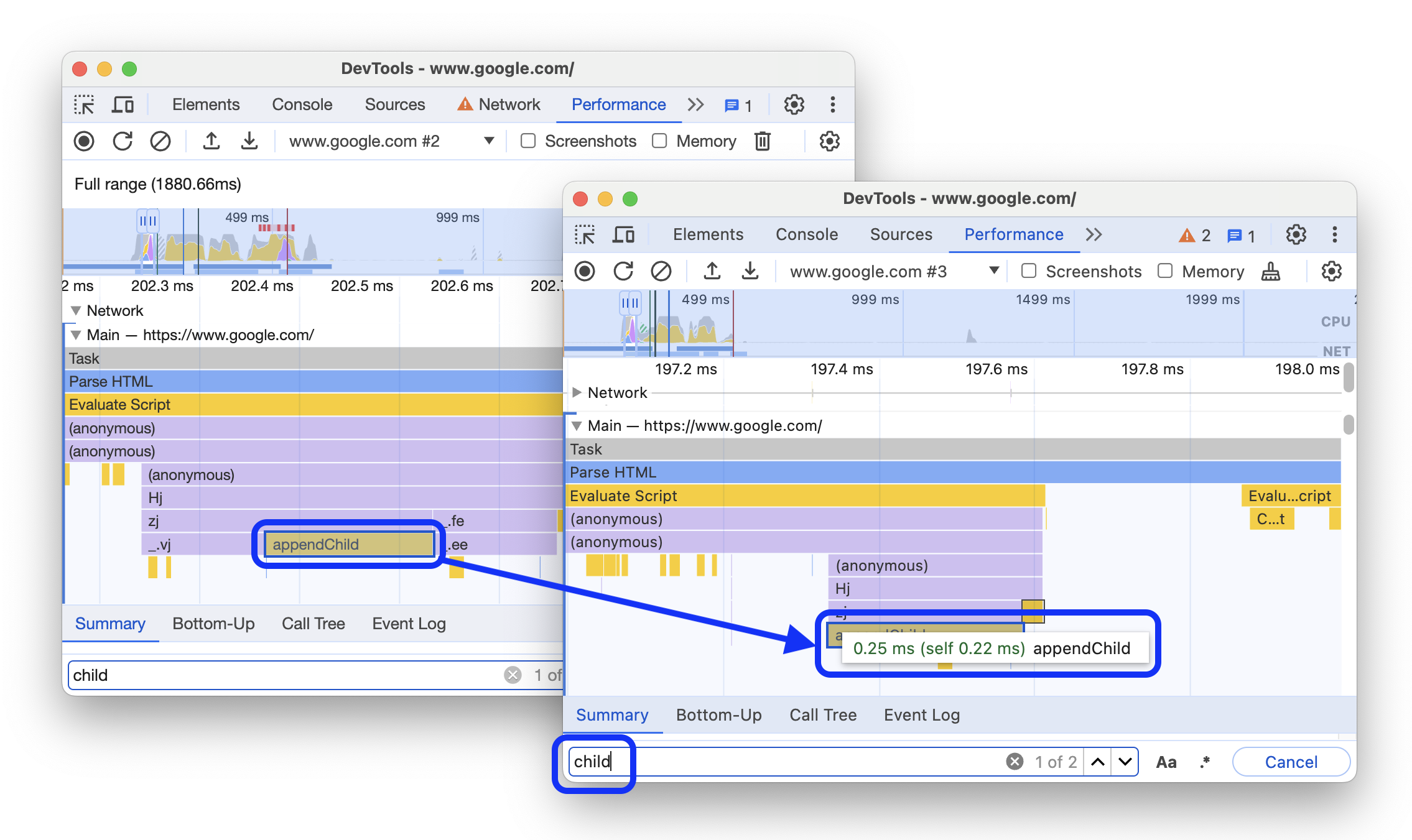Toggle Screenshots checkbox in second DevTools window
The image size is (1412, 840).
[x=1029, y=272]
